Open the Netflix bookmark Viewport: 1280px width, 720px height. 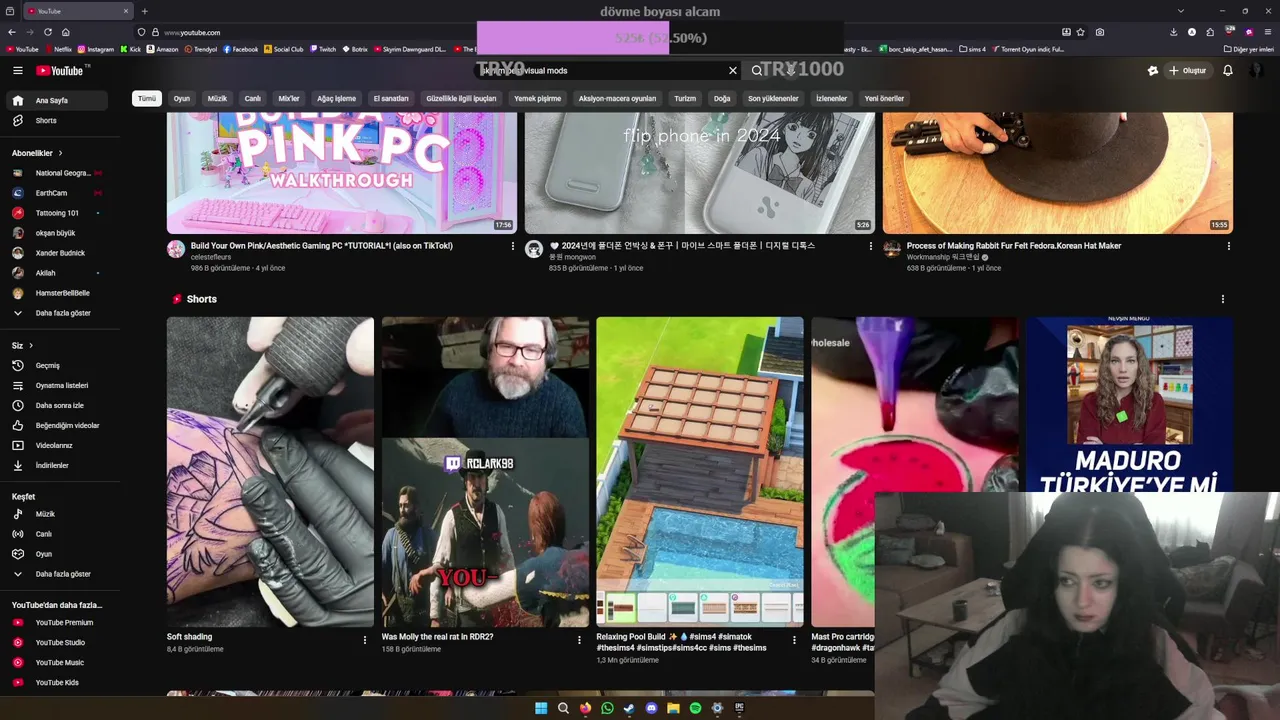[x=58, y=49]
